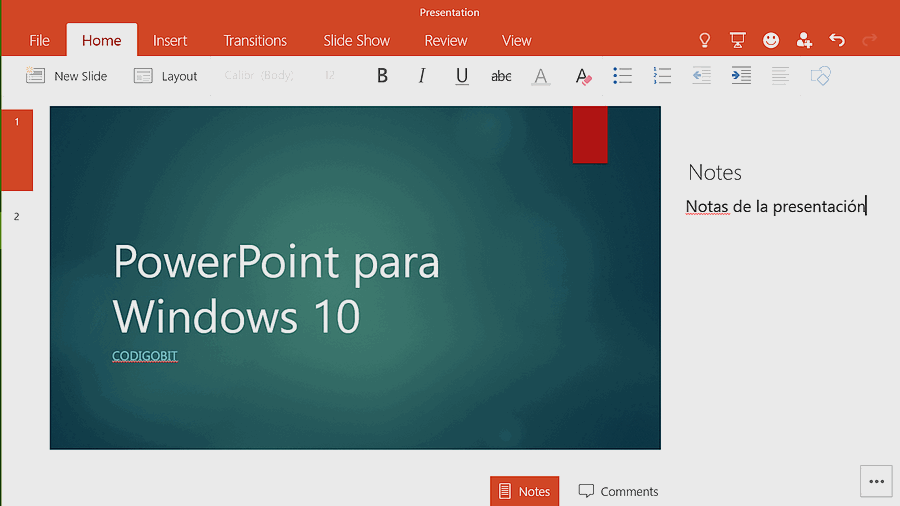The width and height of the screenshot is (900, 506).
Task: Open the View ribbon tab
Action: pos(517,41)
